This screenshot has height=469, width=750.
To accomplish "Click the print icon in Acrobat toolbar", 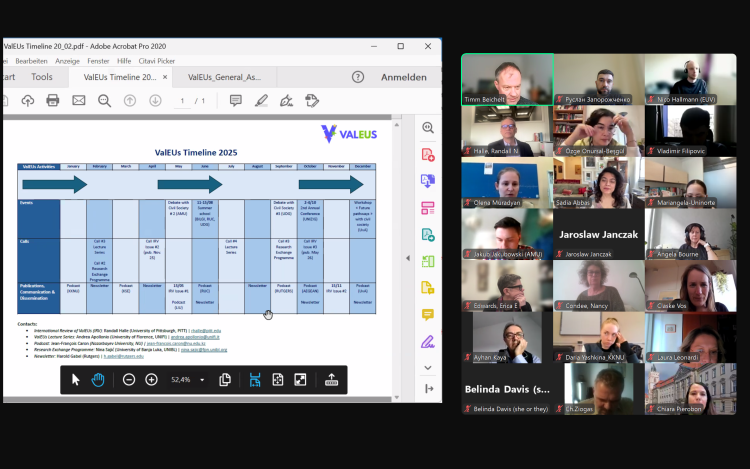I will (x=53, y=101).
